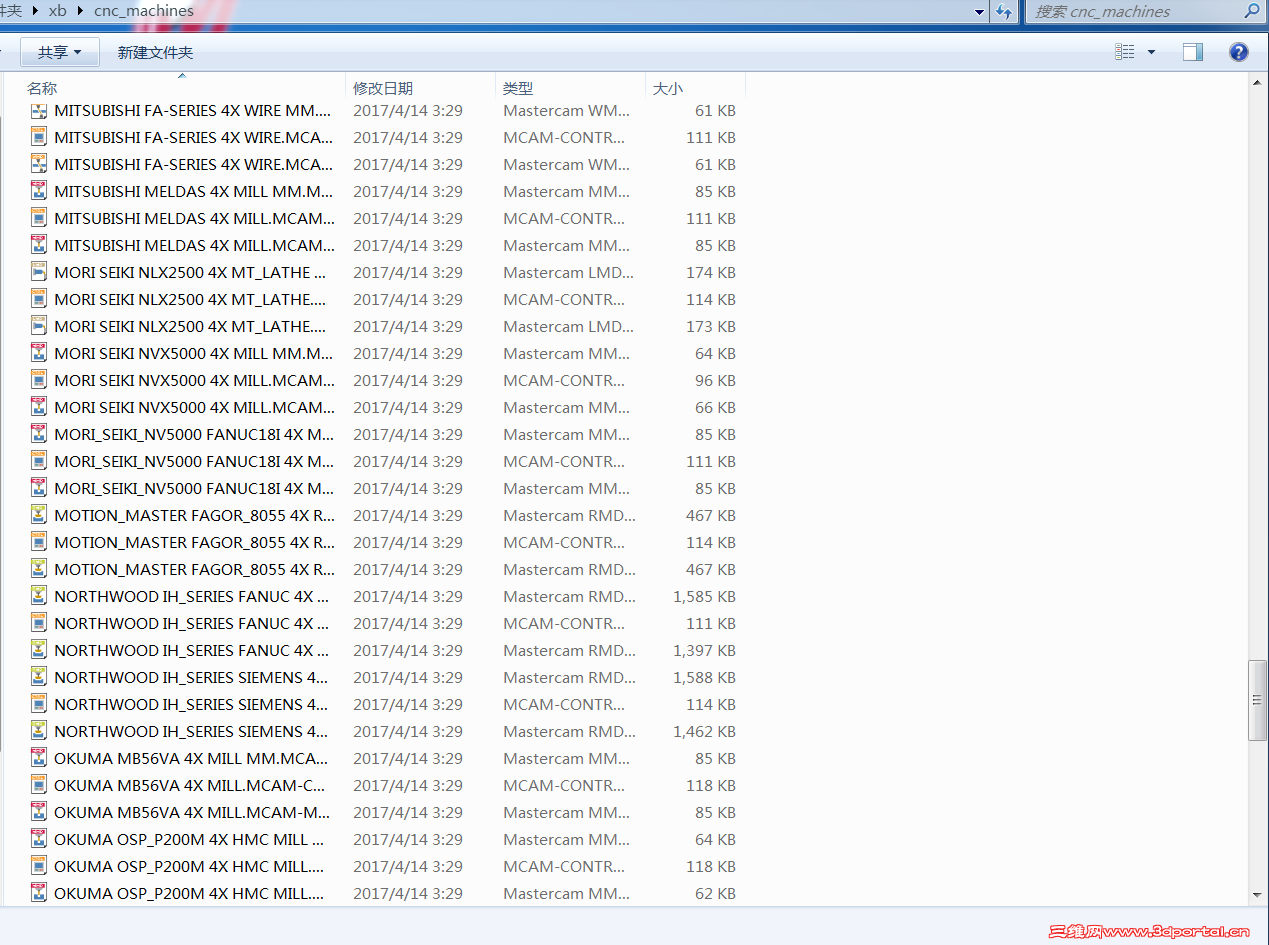Click the scrollbar down arrow
Viewport: 1269px width, 945px height.
[x=1259, y=895]
